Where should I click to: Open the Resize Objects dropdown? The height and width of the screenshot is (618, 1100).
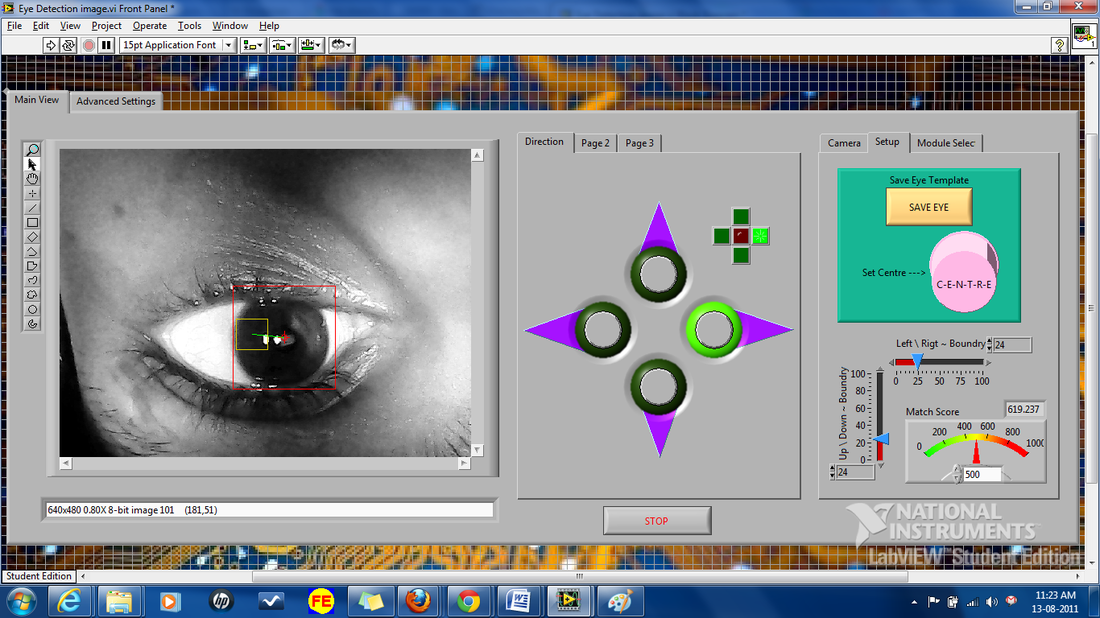click(311, 45)
